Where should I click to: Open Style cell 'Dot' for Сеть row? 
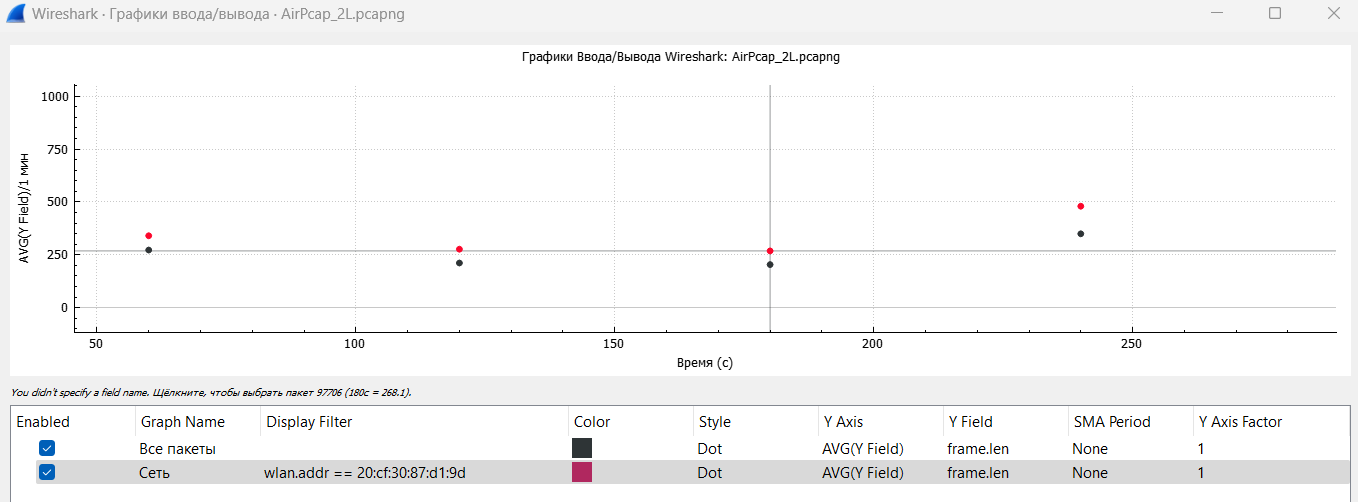[709, 472]
